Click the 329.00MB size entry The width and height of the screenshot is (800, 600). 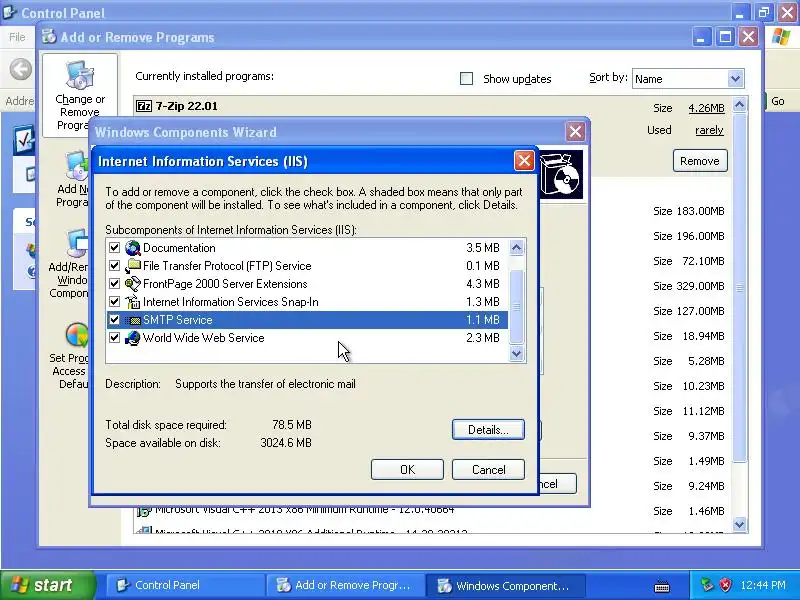[689, 286]
